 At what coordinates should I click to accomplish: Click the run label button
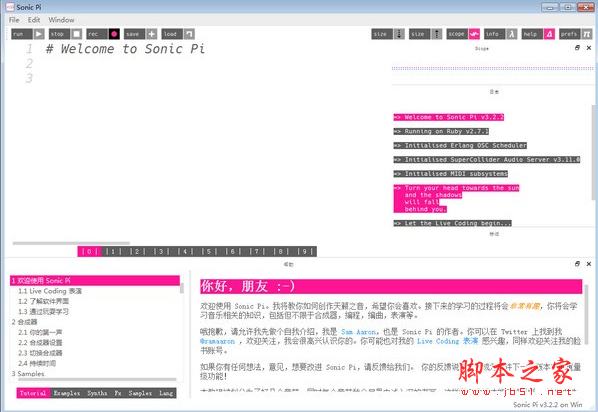click(x=22, y=34)
